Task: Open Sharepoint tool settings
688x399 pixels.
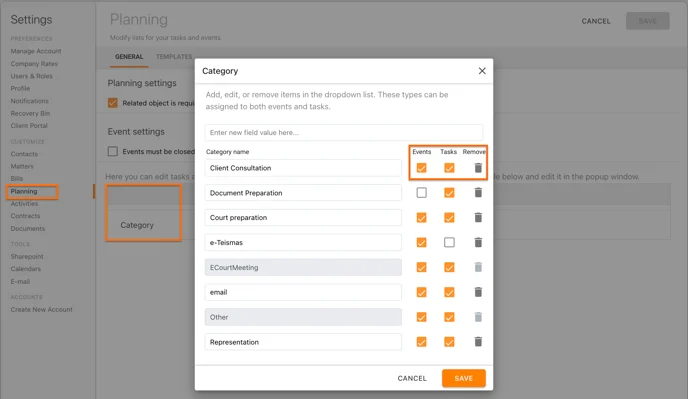Action: pyautogui.click(x=27, y=256)
